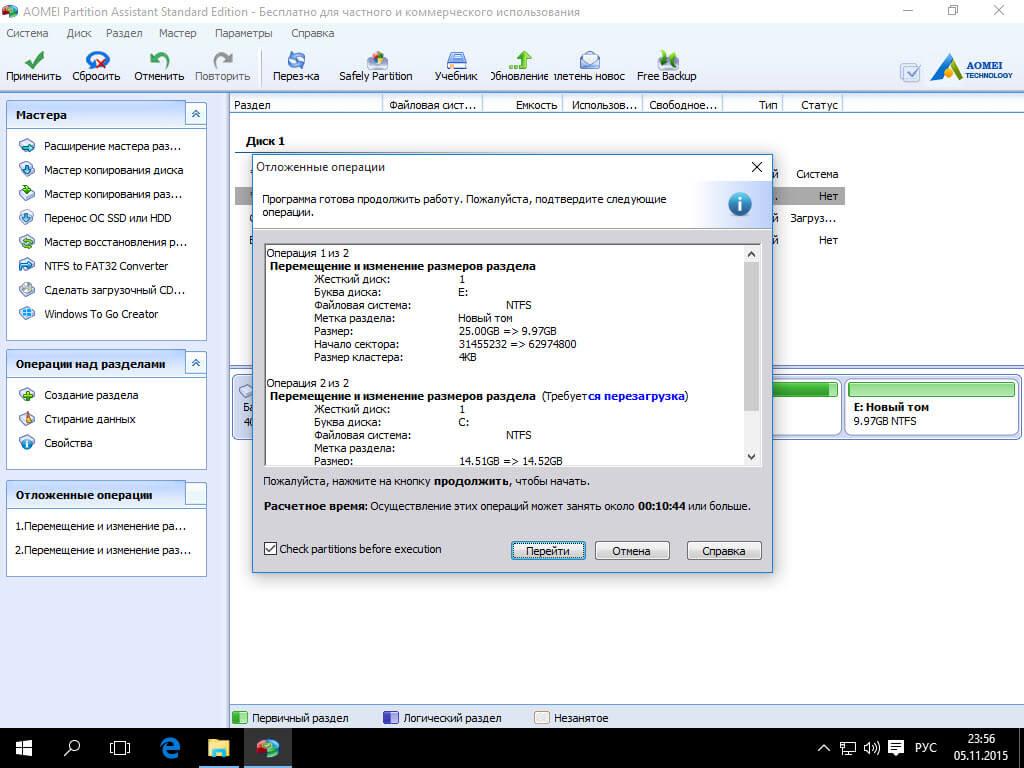Click the Емкость column header
Image resolution: width=1024 pixels, height=768 pixels.
tap(522, 104)
